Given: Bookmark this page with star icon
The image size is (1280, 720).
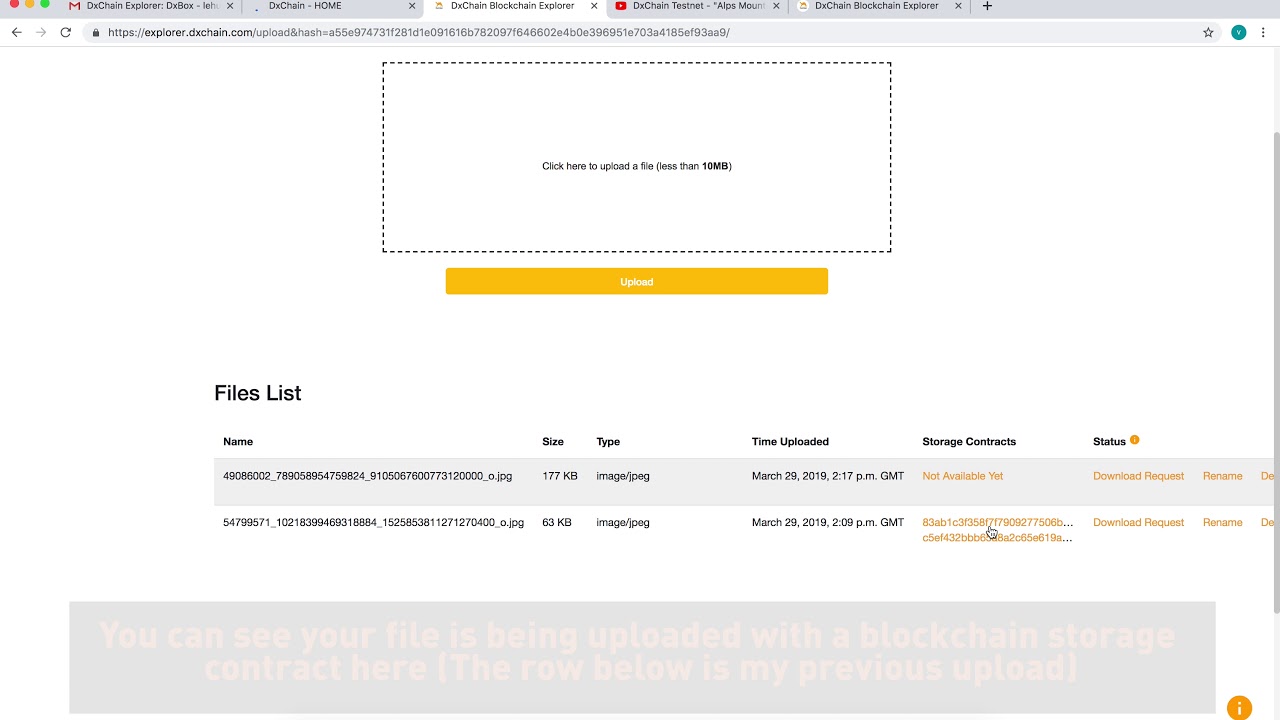Looking at the screenshot, I should click(1208, 32).
